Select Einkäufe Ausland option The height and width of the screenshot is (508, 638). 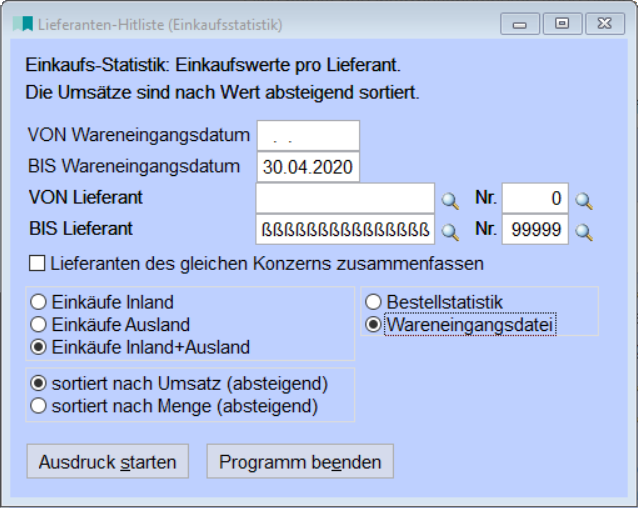(x=39, y=325)
